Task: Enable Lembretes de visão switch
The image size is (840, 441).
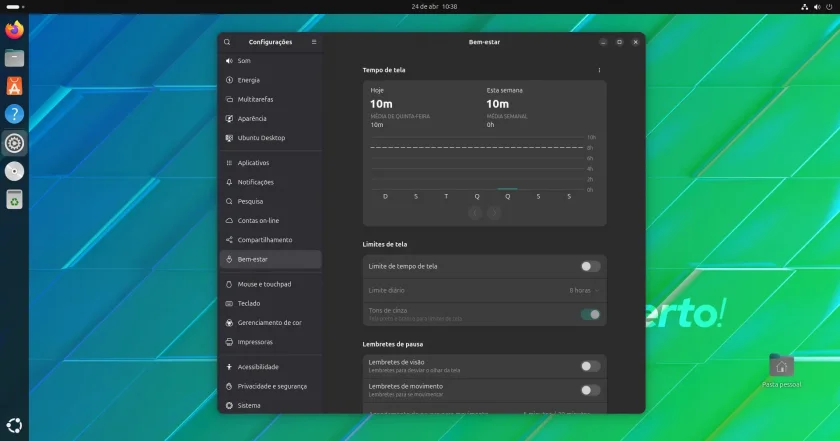Action: pos(590,367)
